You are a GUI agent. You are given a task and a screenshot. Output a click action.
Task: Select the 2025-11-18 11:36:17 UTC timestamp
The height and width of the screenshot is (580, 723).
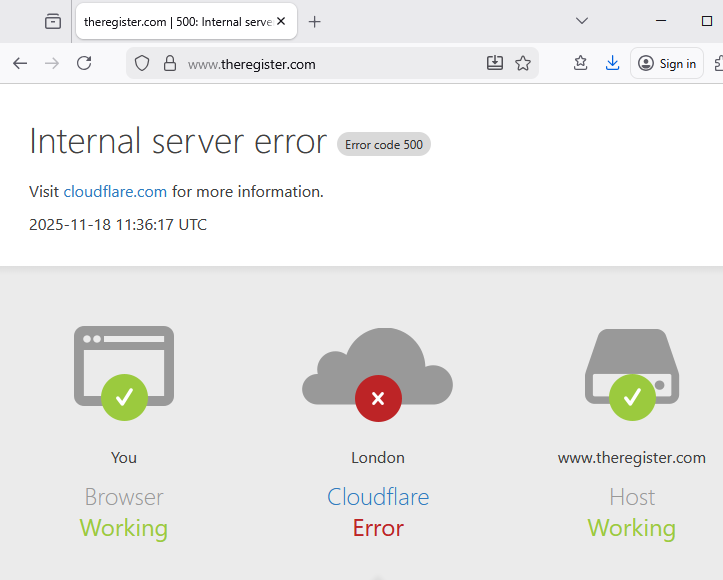tap(118, 225)
